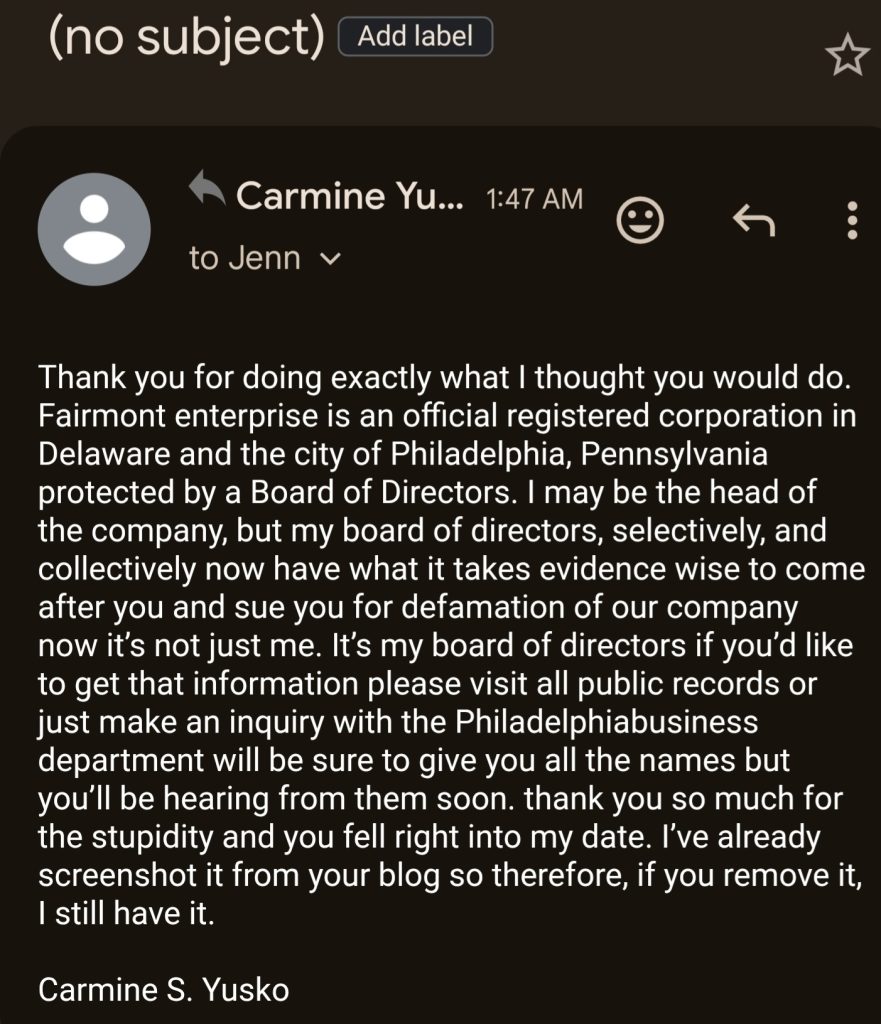
Task: Tap the (no subject) title
Action: pyautogui.click(x=186, y=39)
